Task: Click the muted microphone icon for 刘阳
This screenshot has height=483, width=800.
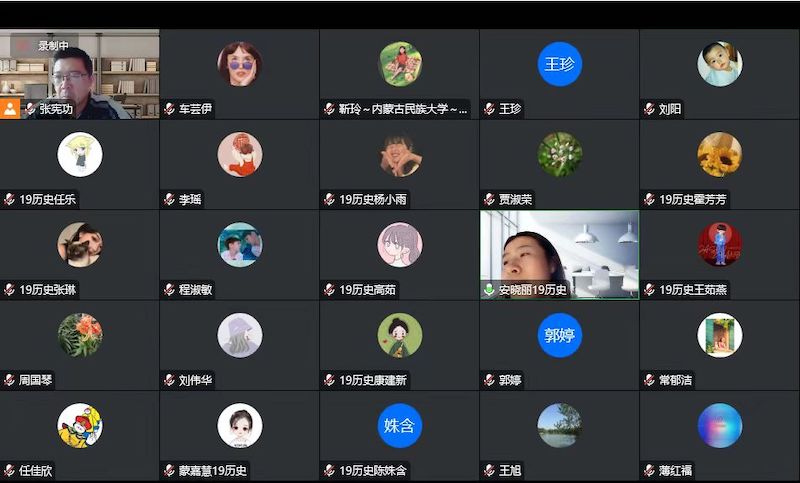Action: (x=649, y=109)
